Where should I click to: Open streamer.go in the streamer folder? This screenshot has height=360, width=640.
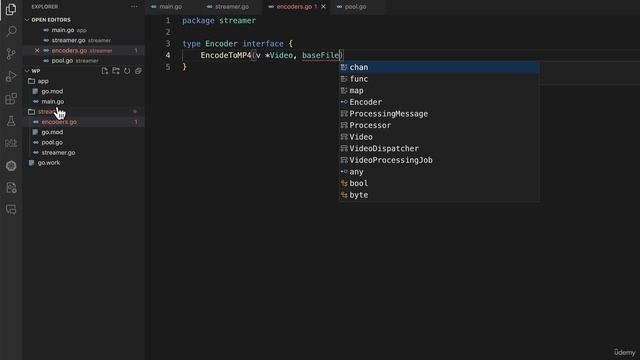click(x=58, y=153)
